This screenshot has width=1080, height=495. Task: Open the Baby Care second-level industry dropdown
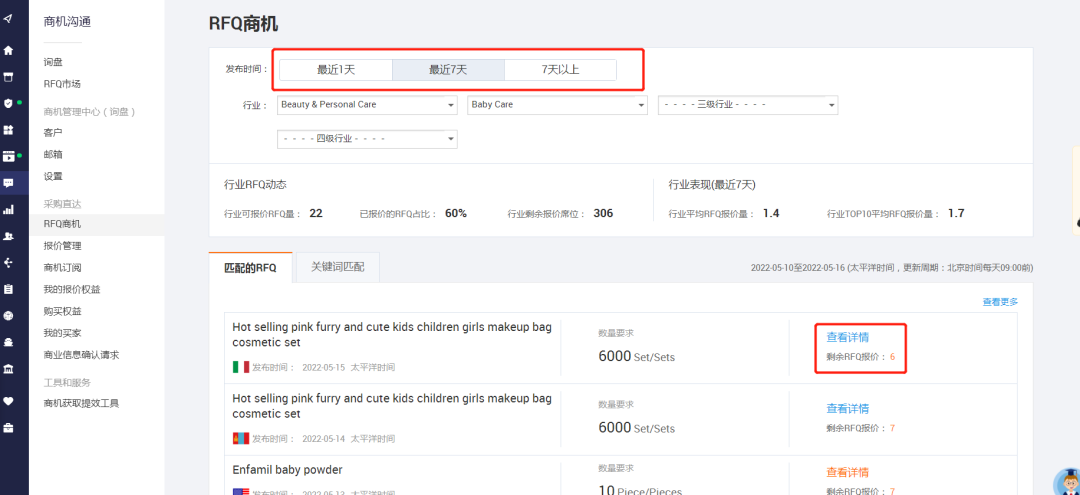(557, 105)
